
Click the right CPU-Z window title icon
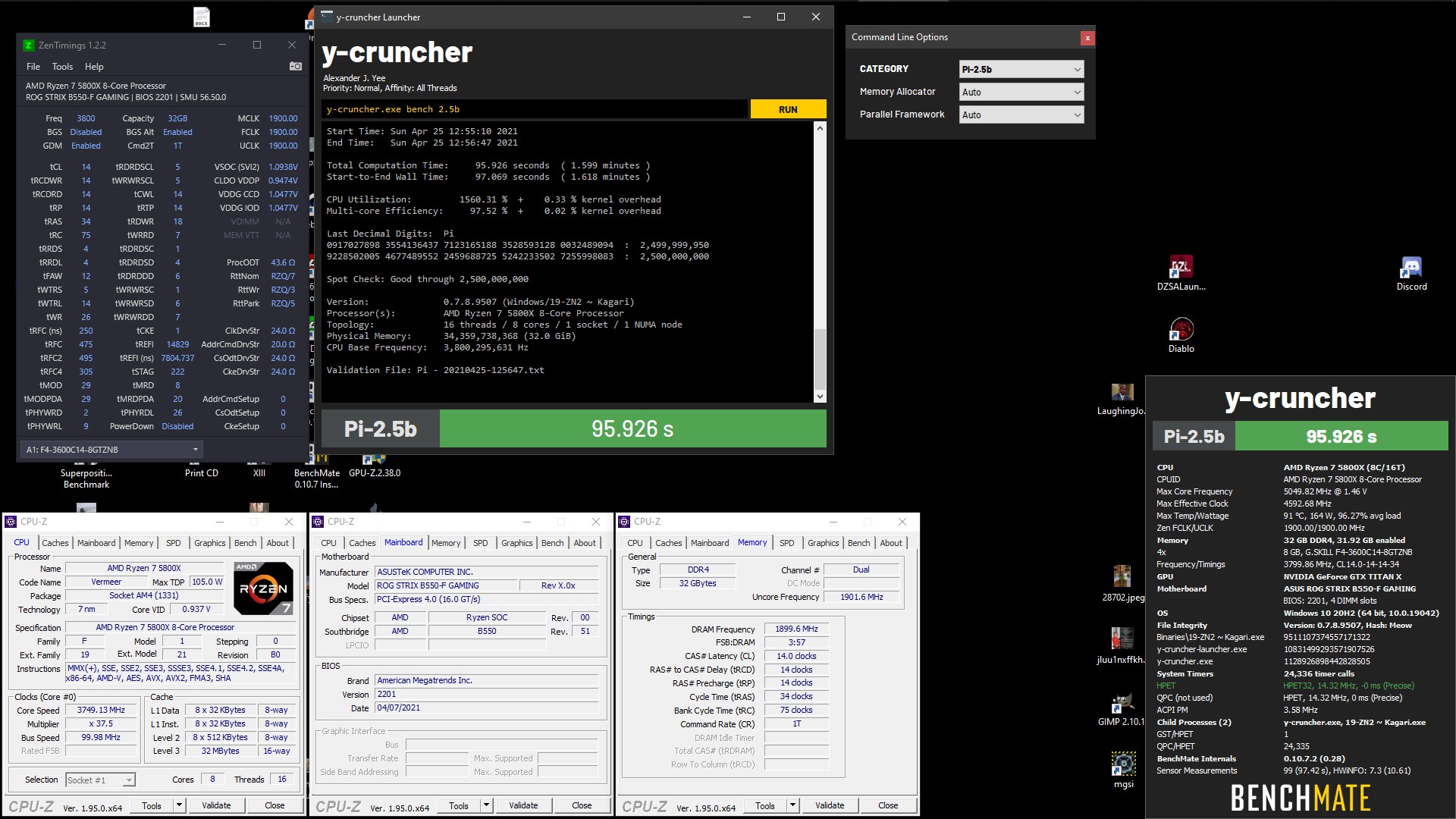tap(624, 522)
